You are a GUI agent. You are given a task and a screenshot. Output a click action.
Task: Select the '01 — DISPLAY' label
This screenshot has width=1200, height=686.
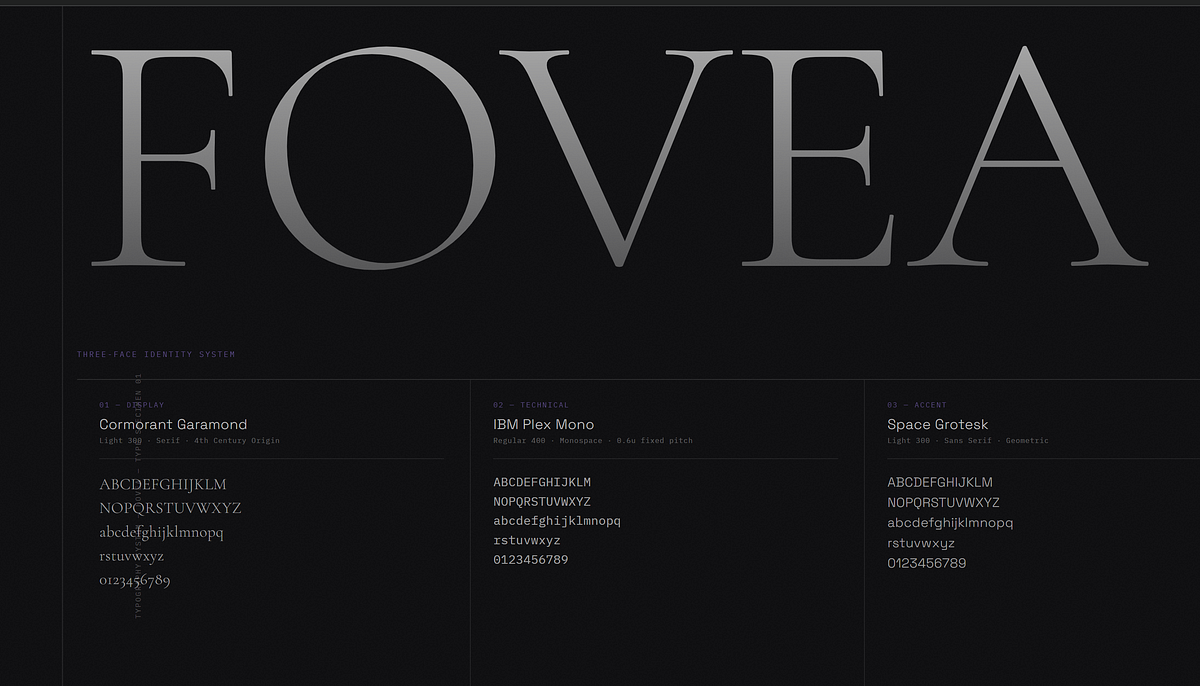tap(132, 405)
